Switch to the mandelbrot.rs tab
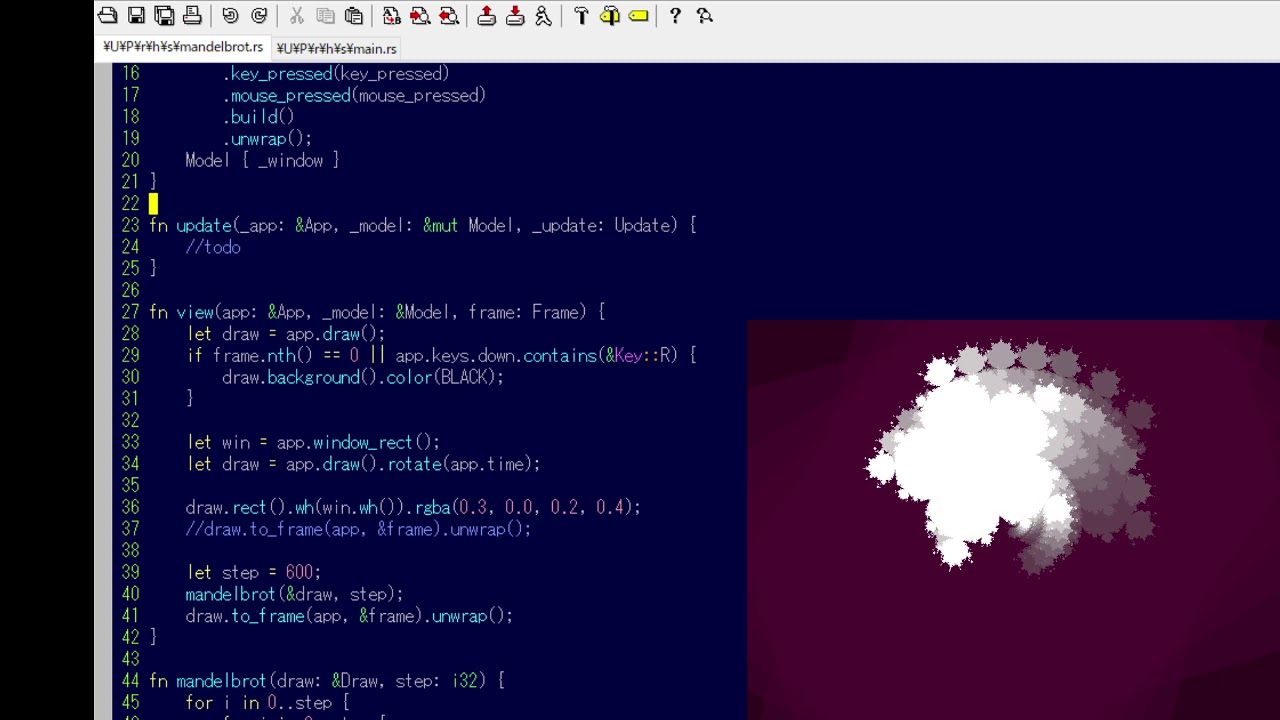The image size is (1280, 720). point(183,47)
